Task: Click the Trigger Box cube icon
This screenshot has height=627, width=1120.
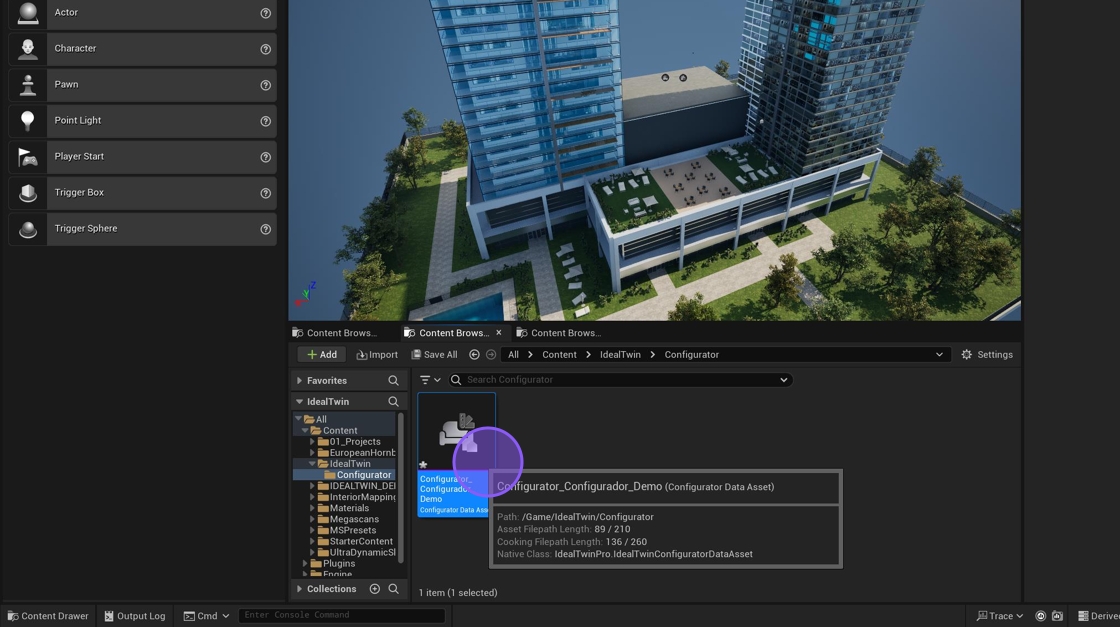Action: pos(28,193)
